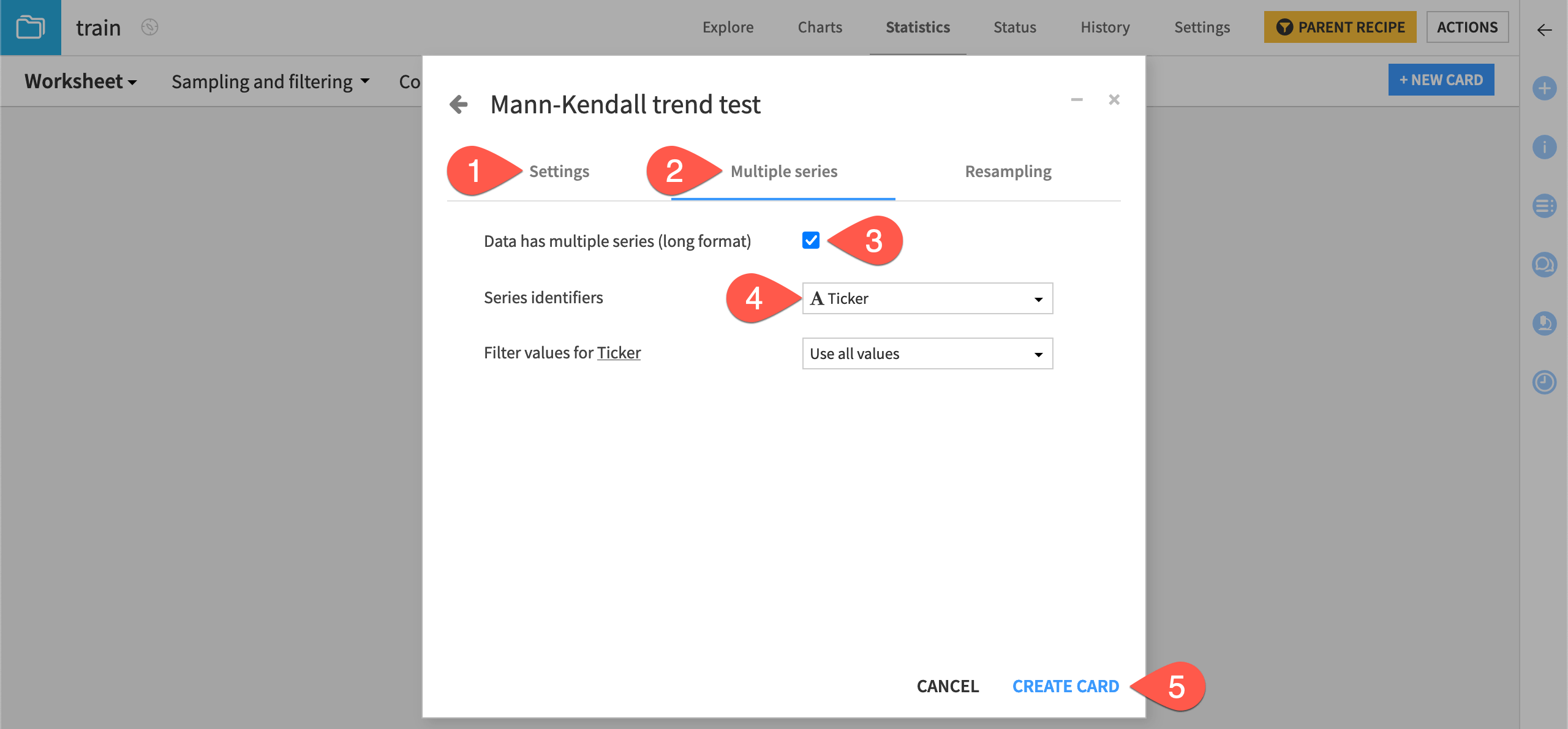Expand Sampling and filtering menu
This screenshot has height=729, width=1568.
point(271,81)
